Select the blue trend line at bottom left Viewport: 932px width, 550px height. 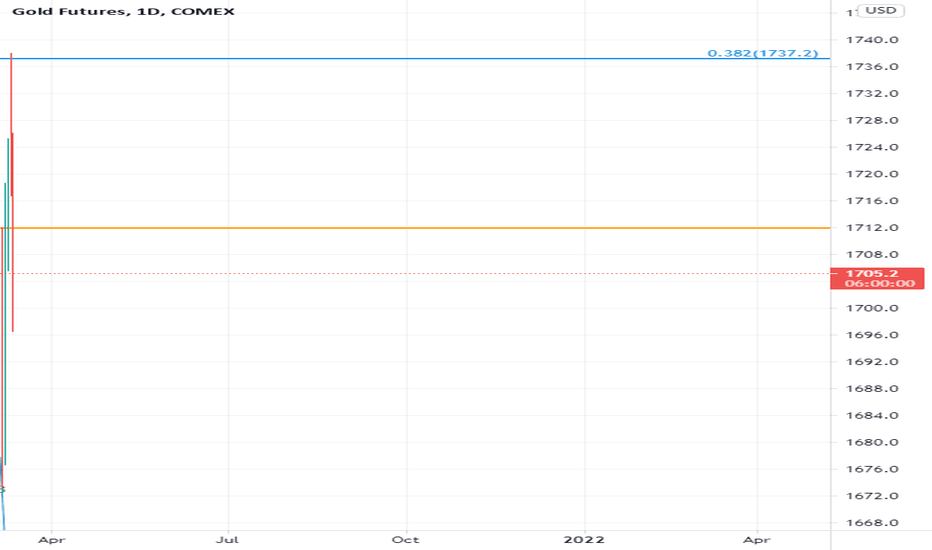tap(3, 508)
